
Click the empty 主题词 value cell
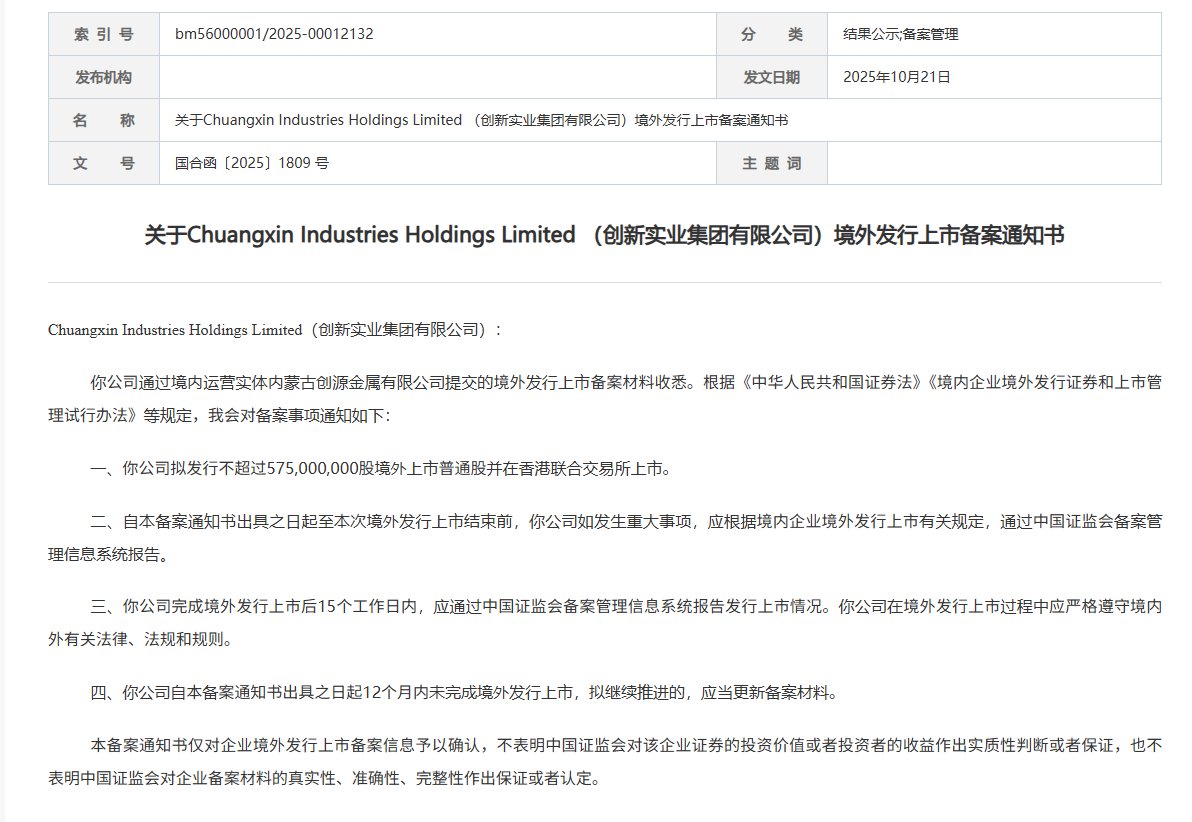pos(993,163)
